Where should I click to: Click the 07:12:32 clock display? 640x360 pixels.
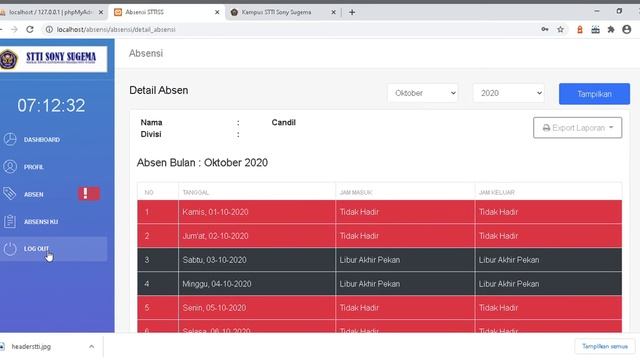(51, 105)
